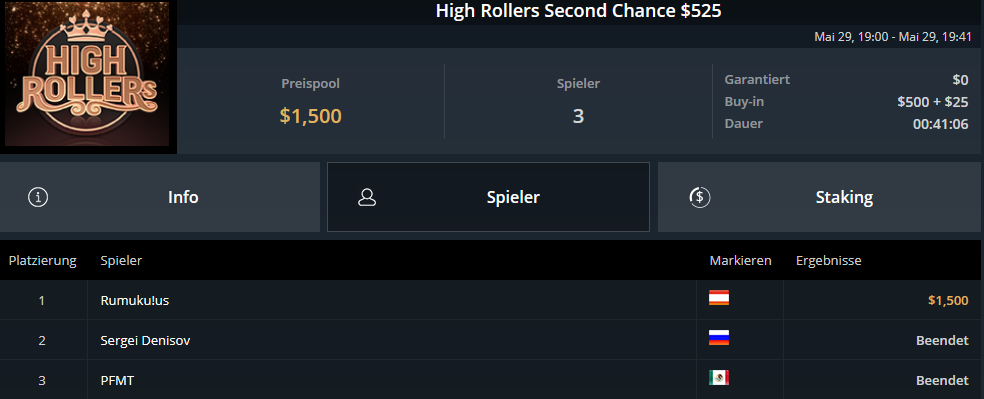Click the tournament title High Rollers Second Chance
This screenshot has width=984, height=399.
pos(578,11)
